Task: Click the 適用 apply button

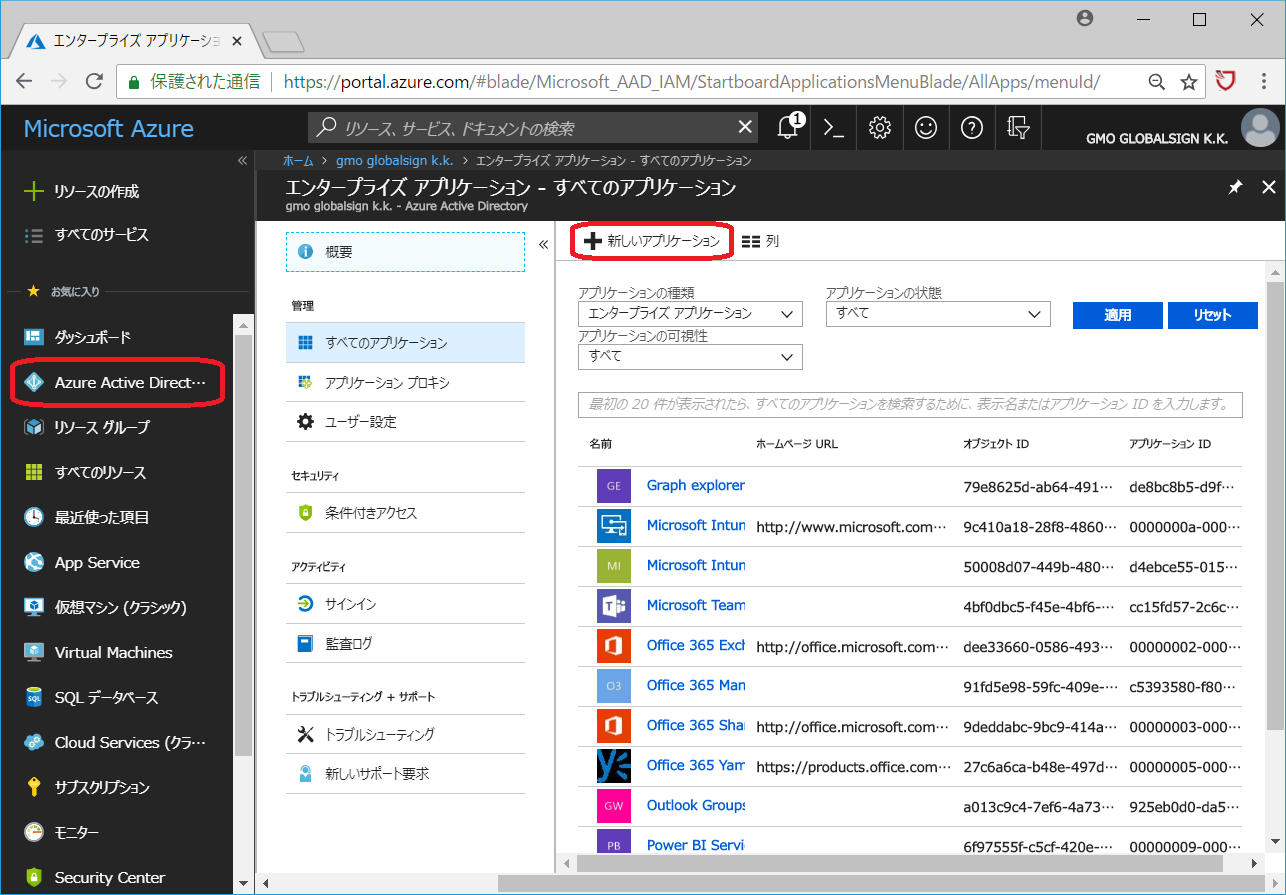Action: click(x=1118, y=315)
